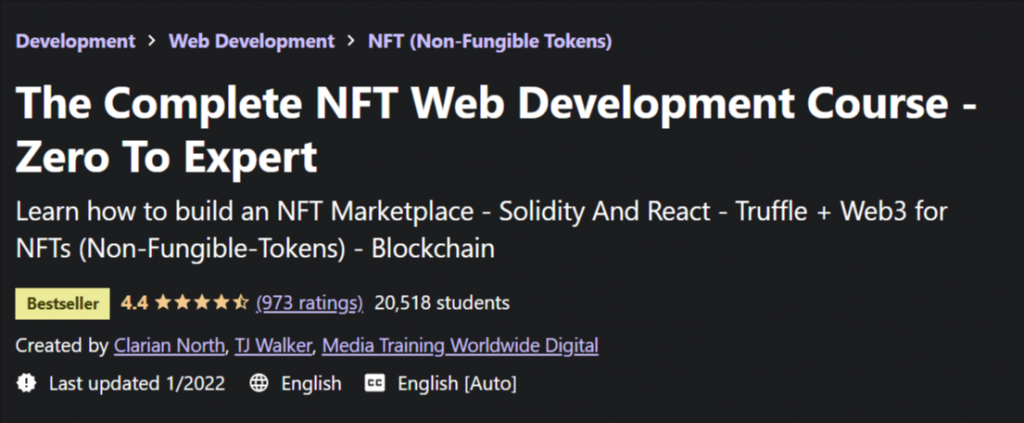Image resolution: width=1024 pixels, height=423 pixels.
Task: Open the Development breadcrumb link
Action: tap(75, 42)
